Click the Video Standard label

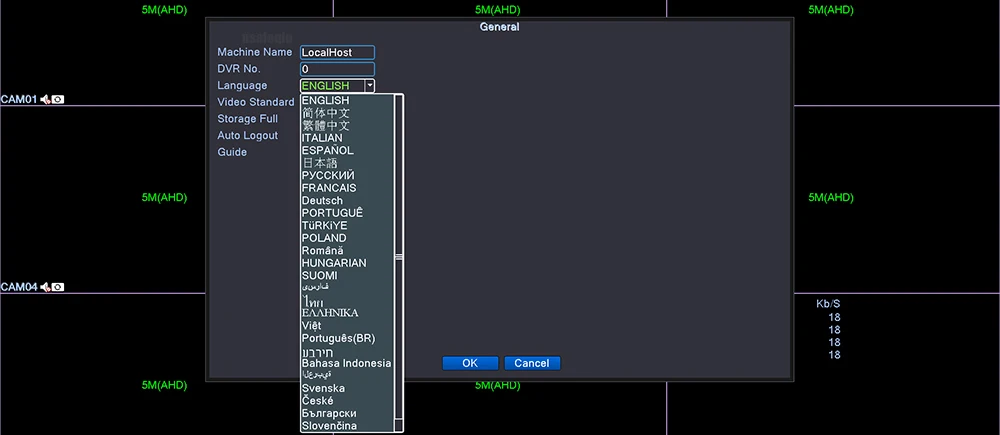(256, 102)
